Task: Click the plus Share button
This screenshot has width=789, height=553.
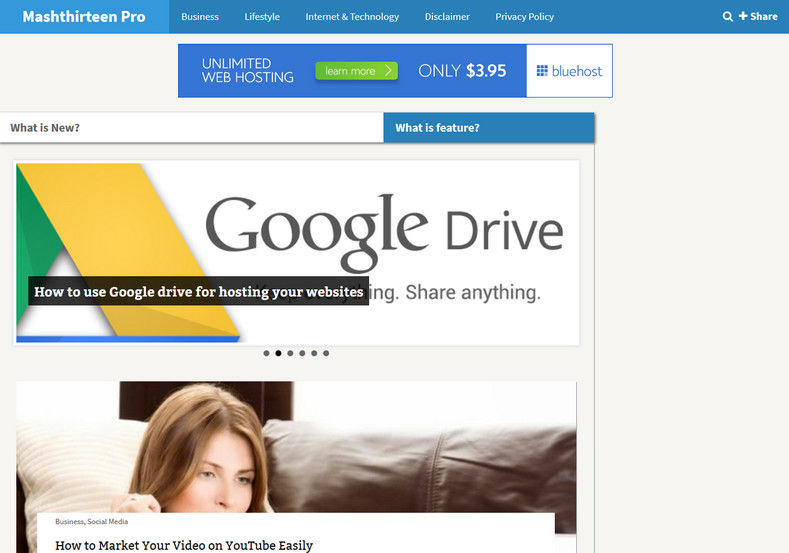Action: [x=758, y=17]
